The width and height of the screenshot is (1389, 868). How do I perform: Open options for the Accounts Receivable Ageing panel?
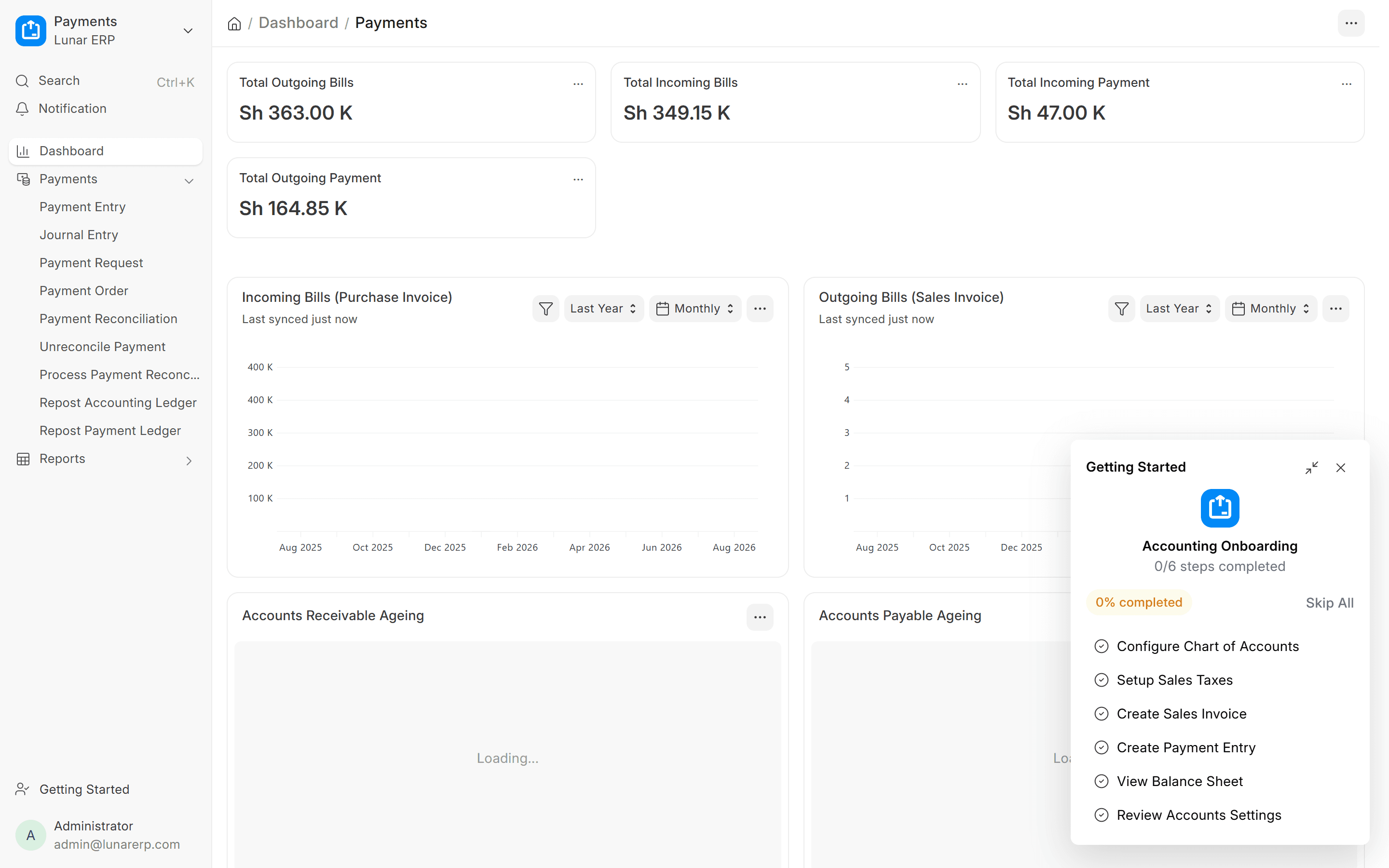760,617
